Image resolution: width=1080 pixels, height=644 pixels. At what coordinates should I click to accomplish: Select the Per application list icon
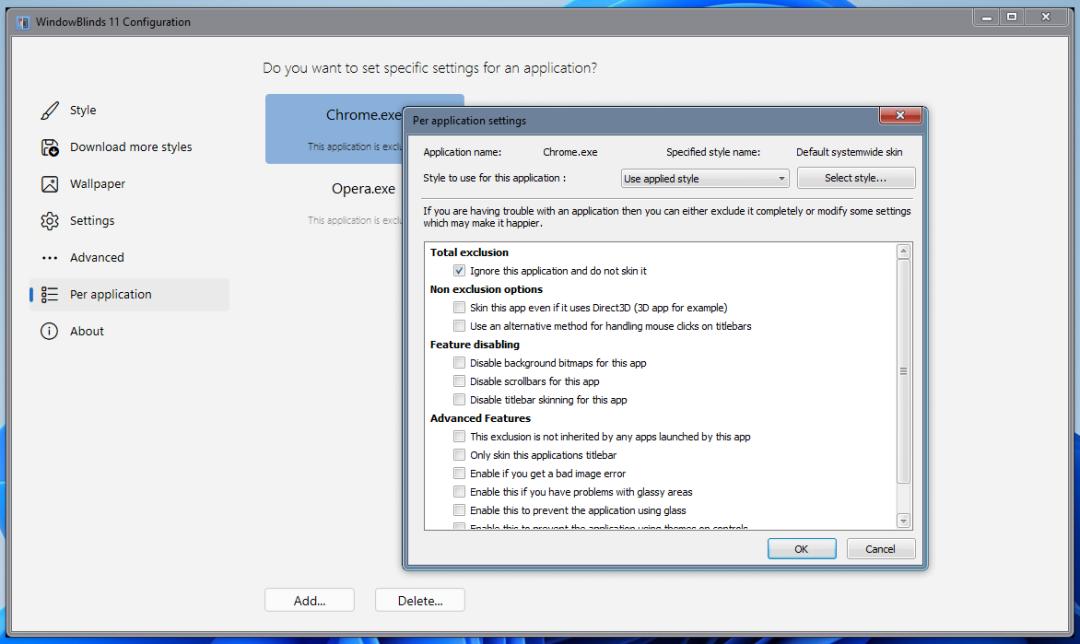tap(48, 294)
